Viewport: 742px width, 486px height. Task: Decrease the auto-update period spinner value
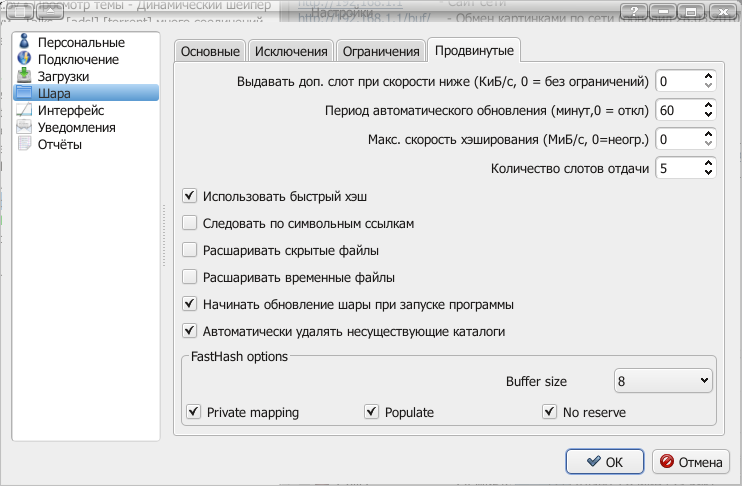pyautogui.click(x=709, y=114)
